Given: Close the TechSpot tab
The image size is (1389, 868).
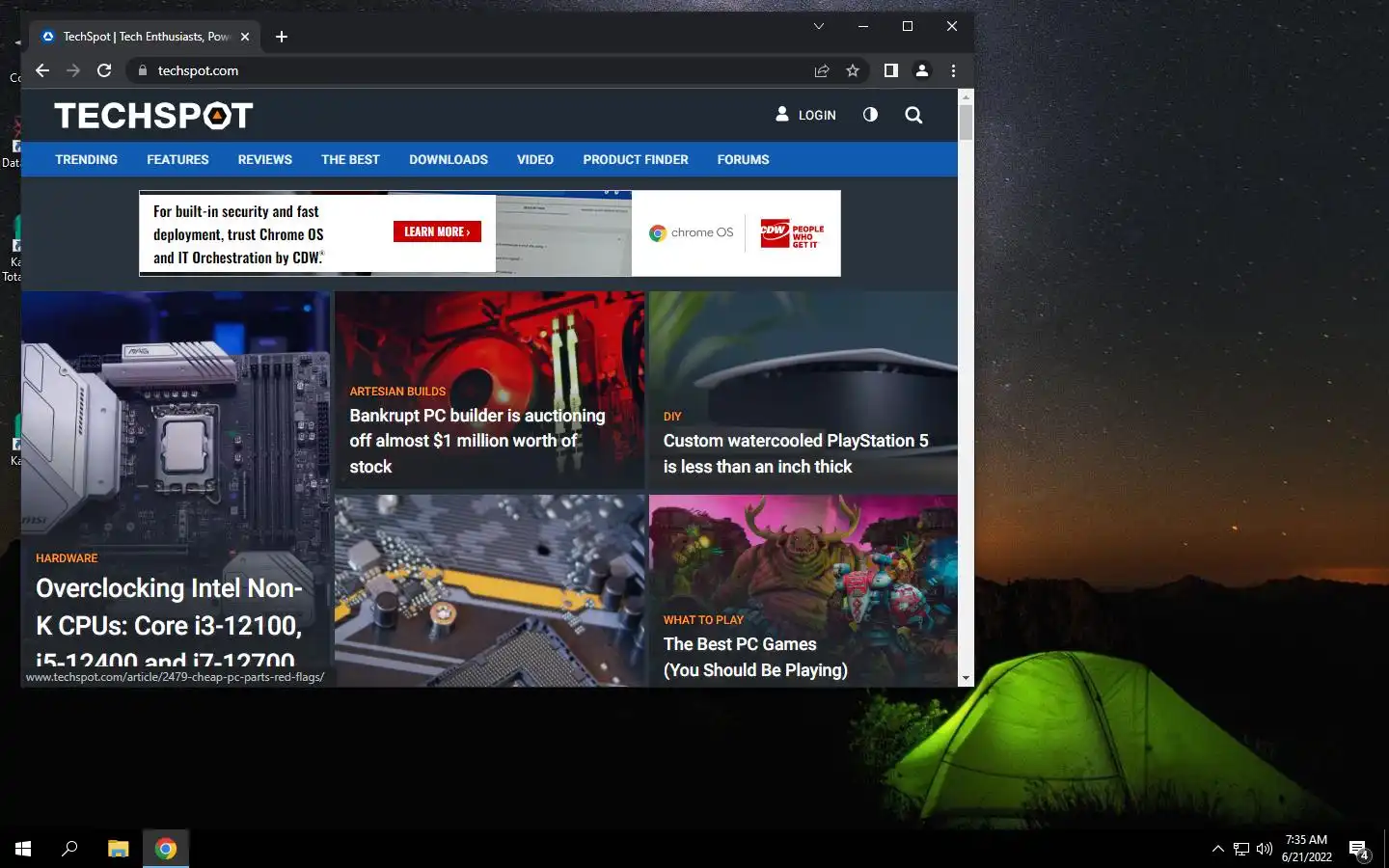Looking at the screenshot, I should 245,37.
